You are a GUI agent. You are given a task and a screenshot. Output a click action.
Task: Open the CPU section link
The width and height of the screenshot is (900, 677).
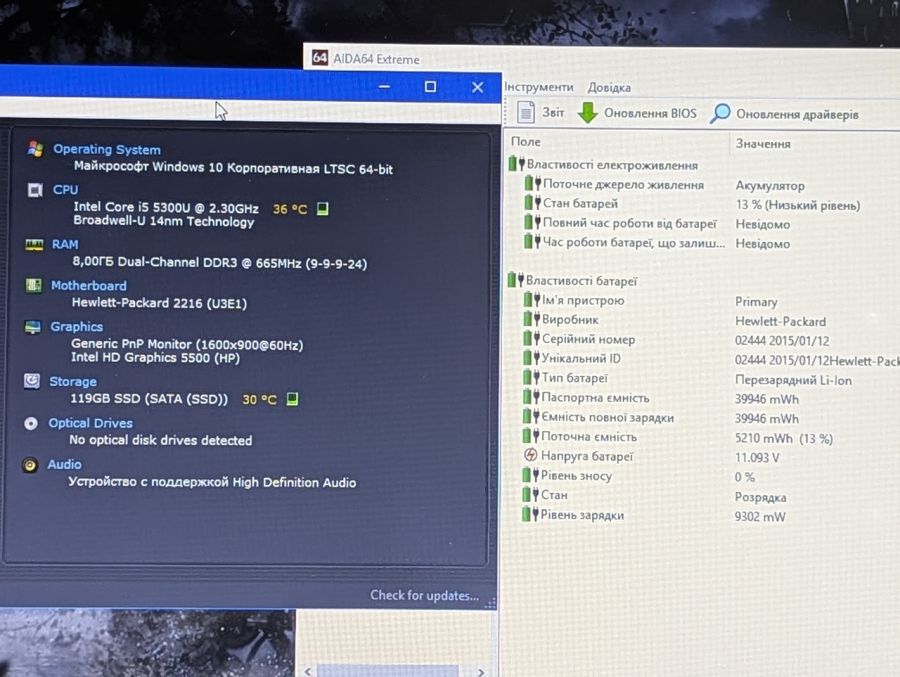65,189
